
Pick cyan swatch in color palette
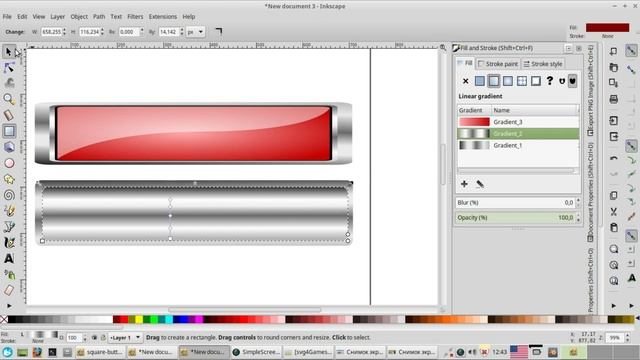[169, 319]
